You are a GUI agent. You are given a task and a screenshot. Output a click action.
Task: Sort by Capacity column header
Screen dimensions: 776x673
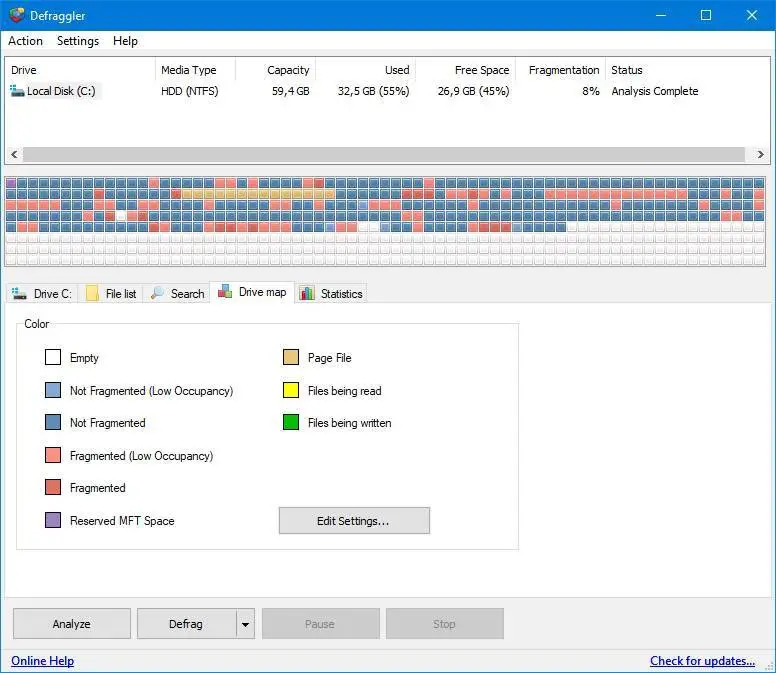[x=276, y=70]
